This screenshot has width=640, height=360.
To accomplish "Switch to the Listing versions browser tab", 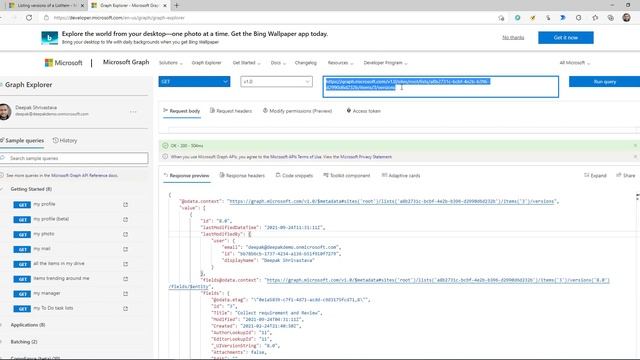I will coord(46,6).
